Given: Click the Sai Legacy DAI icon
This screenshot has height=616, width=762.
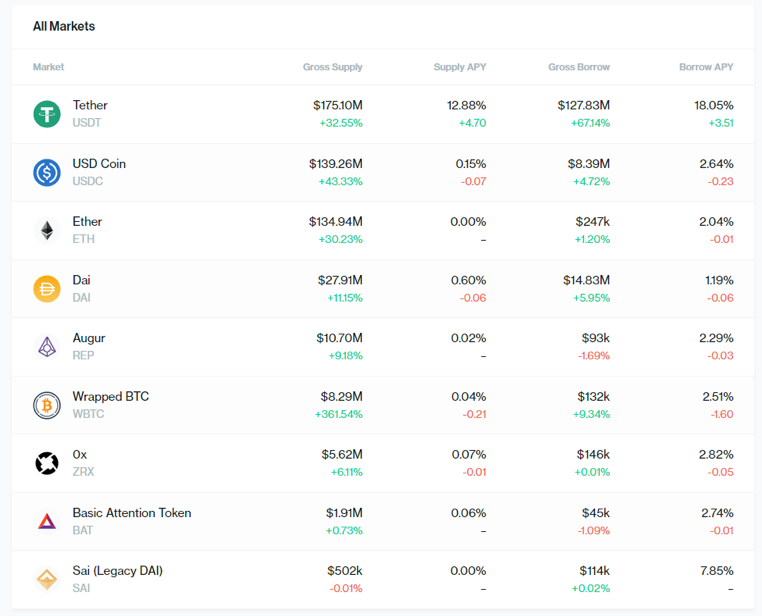Looking at the screenshot, I should click(x=47, y=579).
